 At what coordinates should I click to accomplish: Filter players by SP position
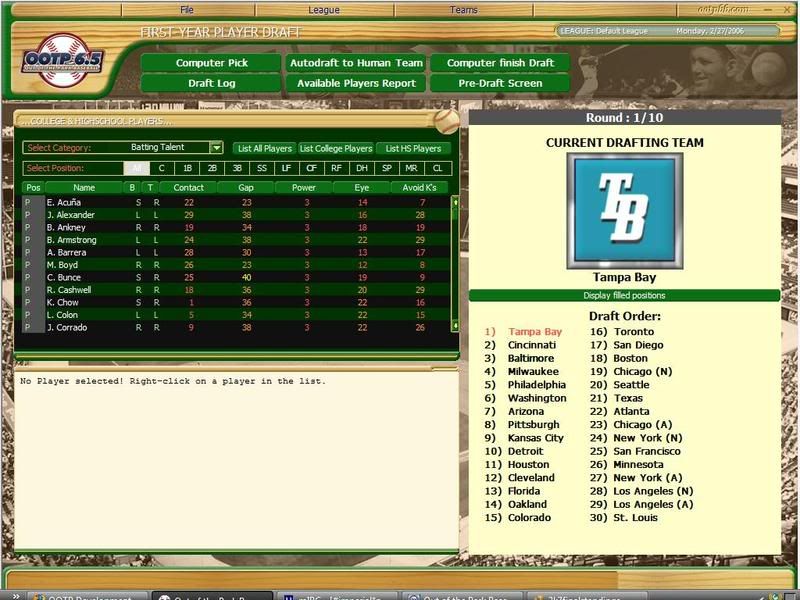(387, 168)
